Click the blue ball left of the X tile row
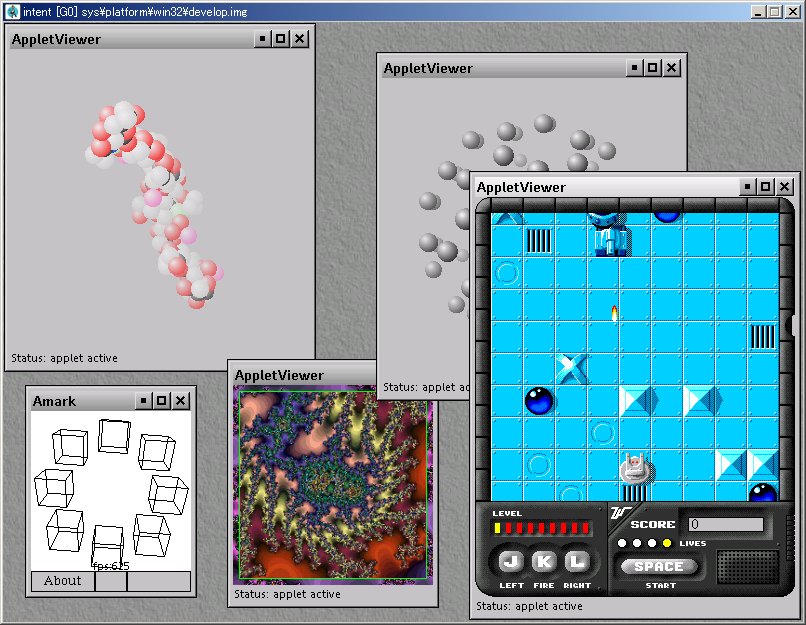 pyautogui.click(x=539, y=400)
